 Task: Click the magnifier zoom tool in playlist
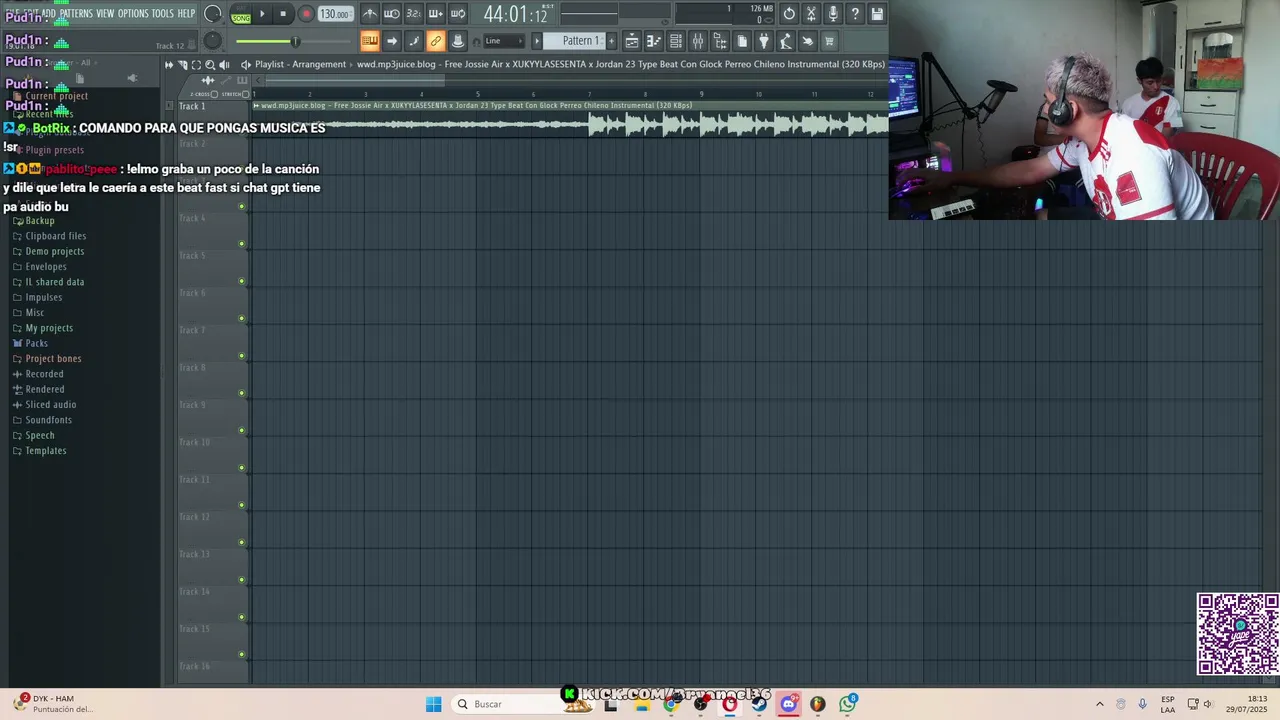209,65
